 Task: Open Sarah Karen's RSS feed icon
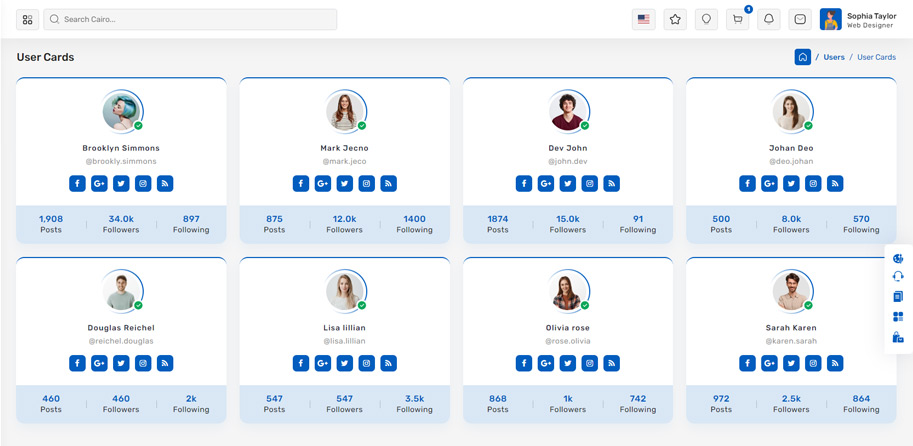835,363
